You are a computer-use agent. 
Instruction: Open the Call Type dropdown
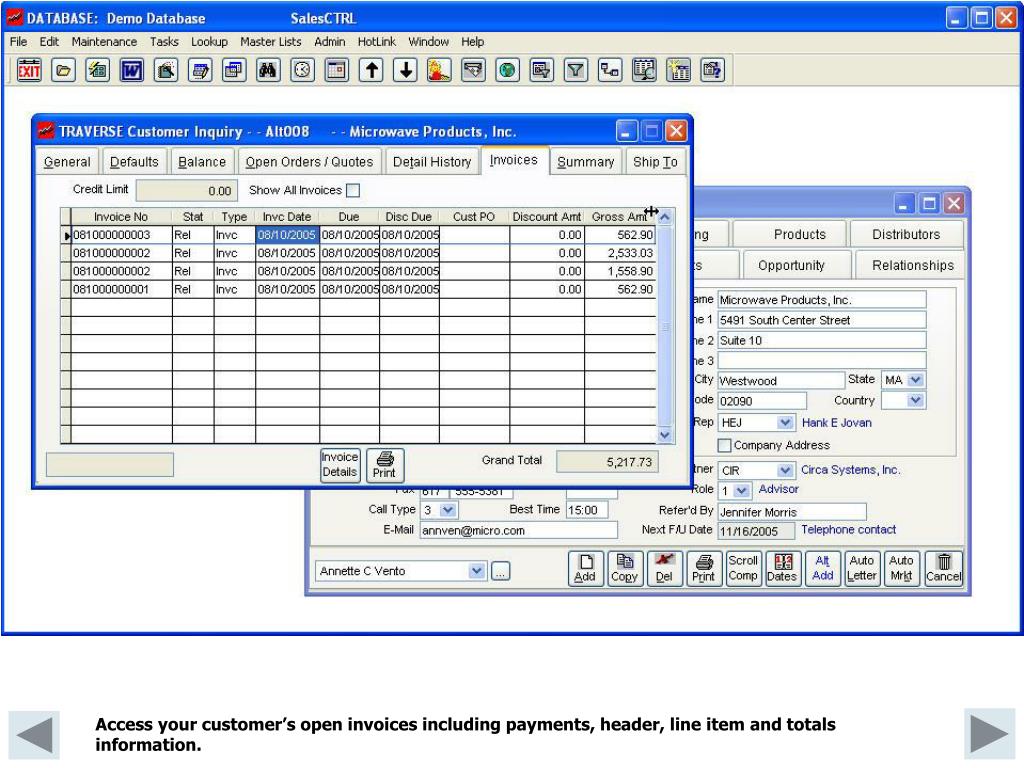(448, 509)
